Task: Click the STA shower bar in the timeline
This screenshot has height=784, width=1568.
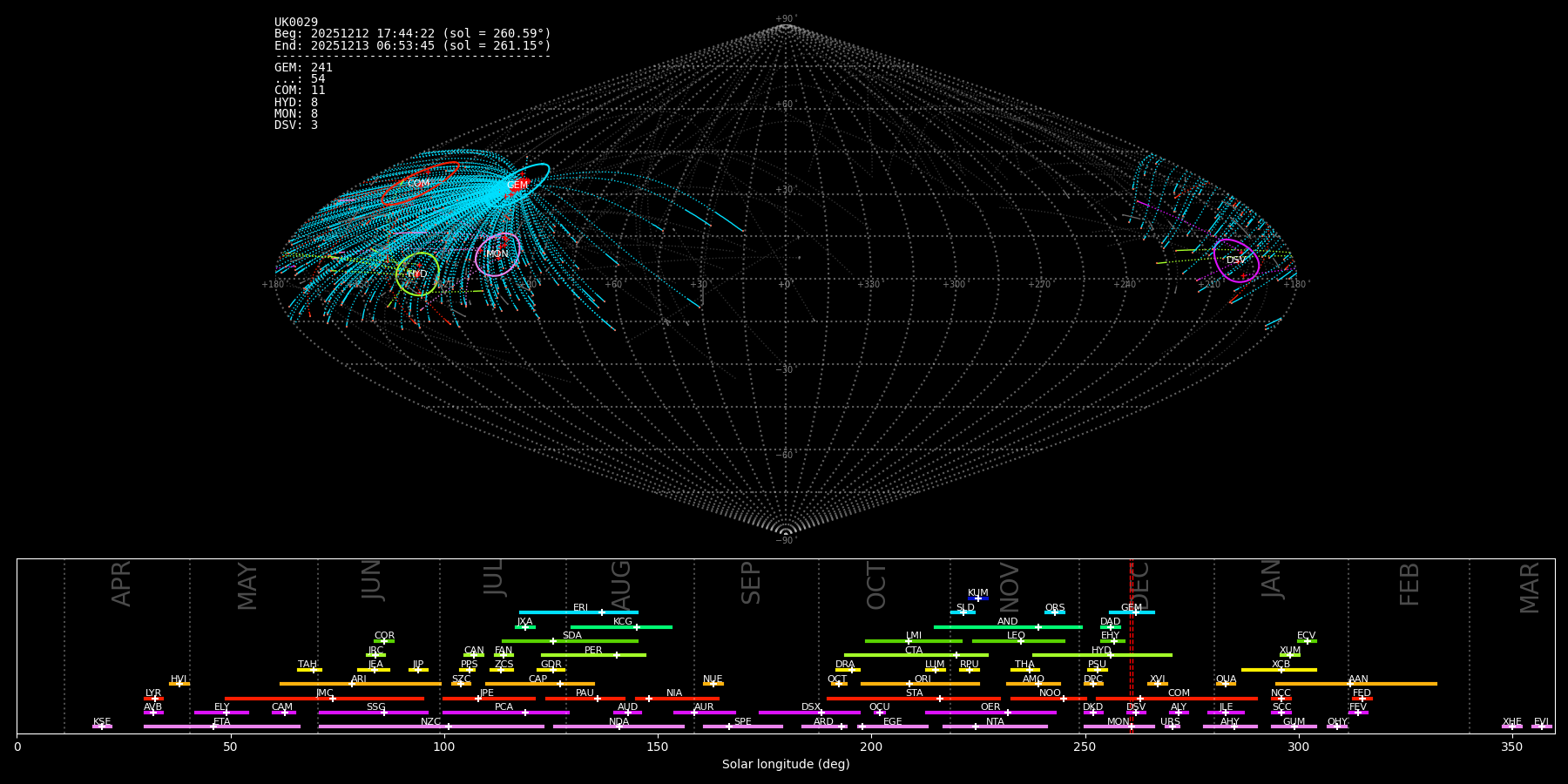Action: point(914,699)
